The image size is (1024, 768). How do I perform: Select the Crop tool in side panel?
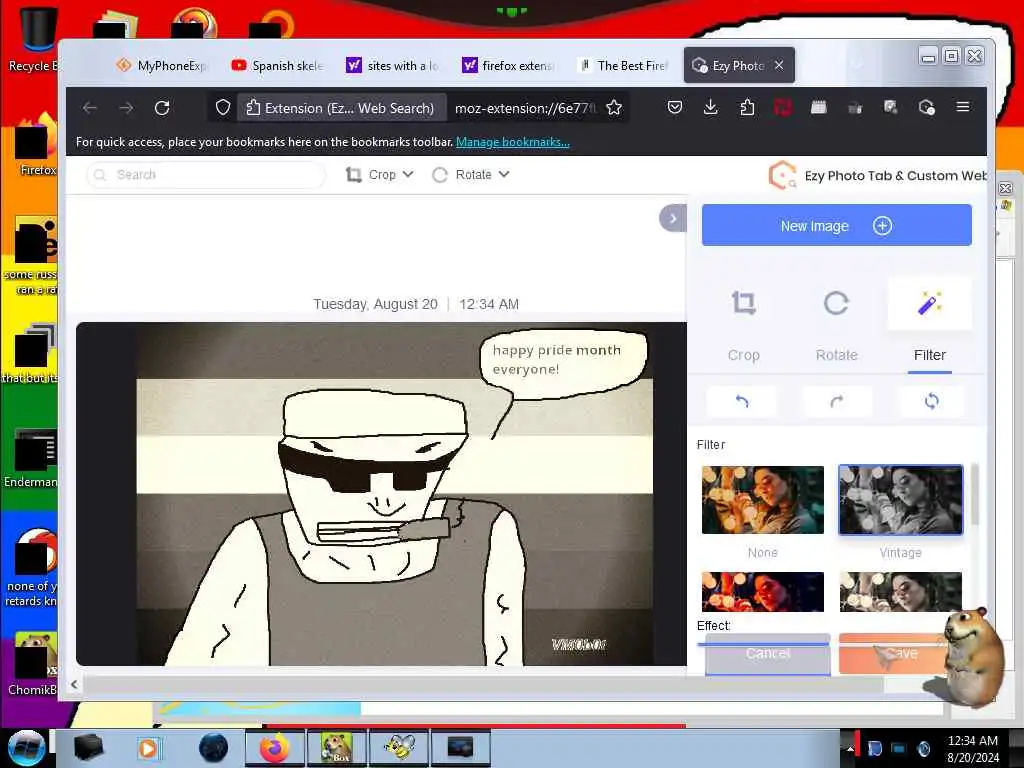(x=743, y=326)
